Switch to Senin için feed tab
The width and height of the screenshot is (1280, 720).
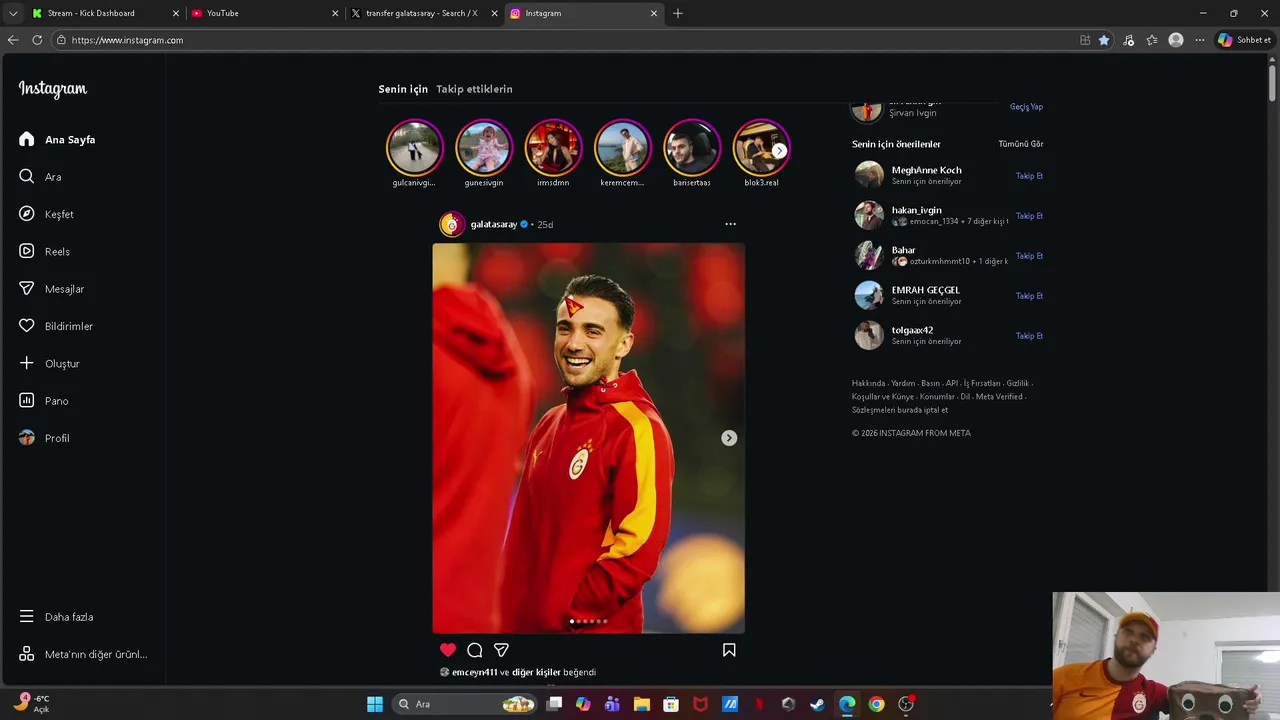click(x=403, y=89)
